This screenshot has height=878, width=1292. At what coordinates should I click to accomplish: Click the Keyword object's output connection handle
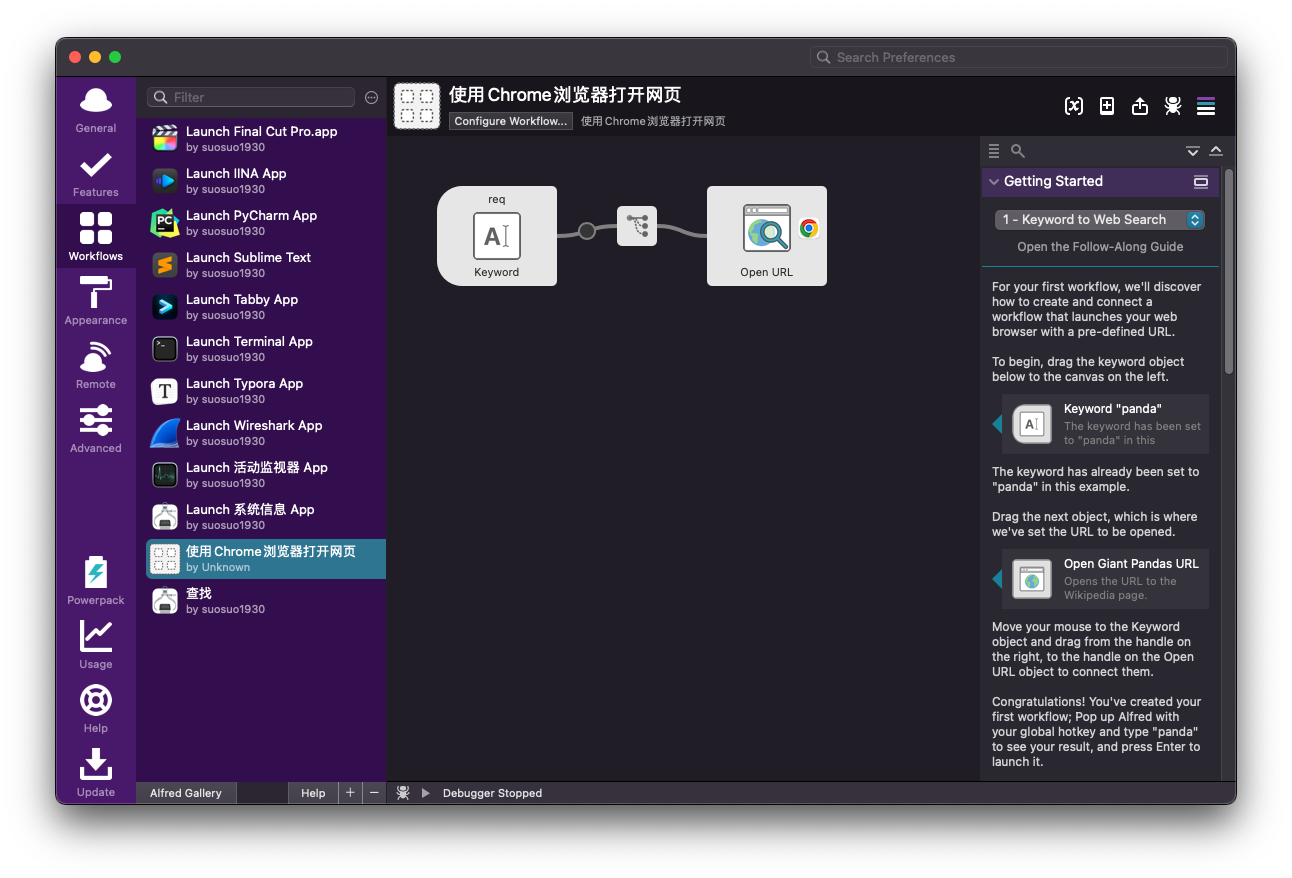click(x=587, y=231)
